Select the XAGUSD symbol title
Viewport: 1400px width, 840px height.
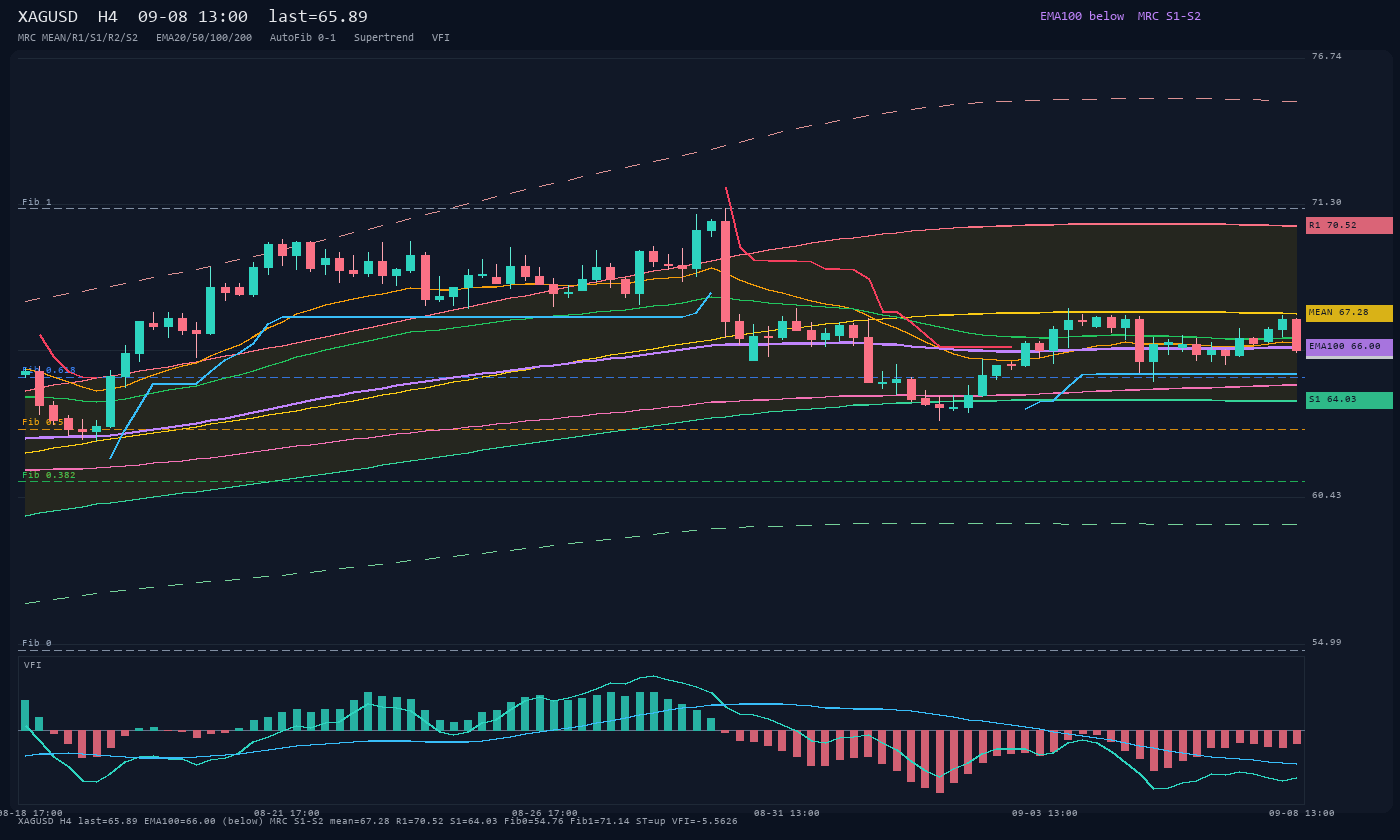click(50, 17)
